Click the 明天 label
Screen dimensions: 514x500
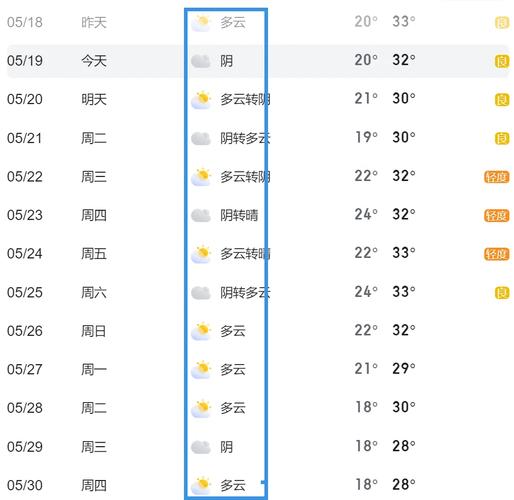94,100
